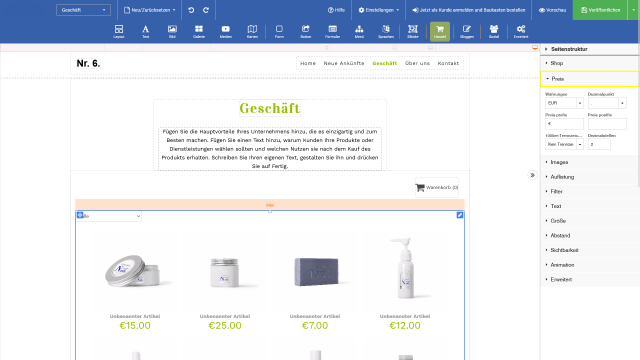
Task: Expand the Seitenstruktur panel
Action: pos(589,49)
